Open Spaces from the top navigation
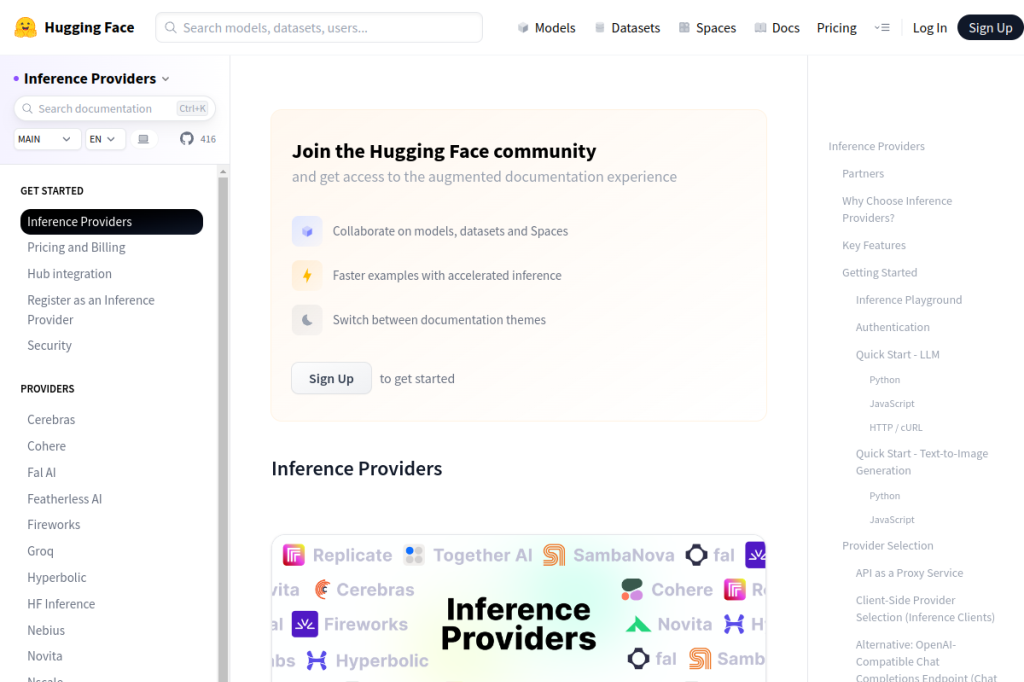1024x682 pixels. click(x=707, y=27)
